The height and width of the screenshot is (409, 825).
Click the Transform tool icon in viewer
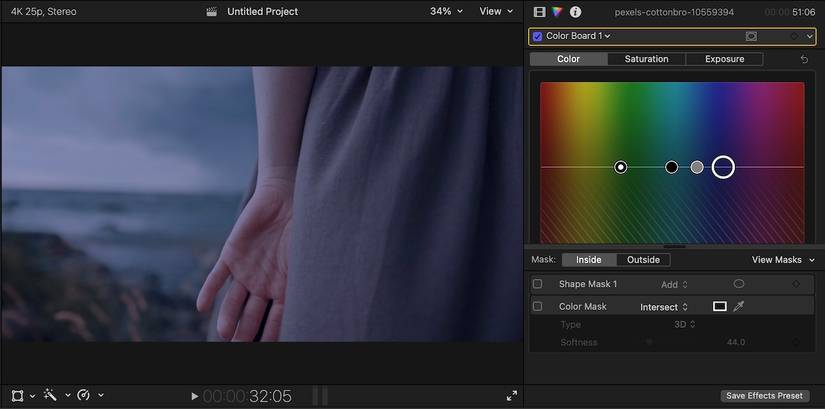(x=17, y=395)
